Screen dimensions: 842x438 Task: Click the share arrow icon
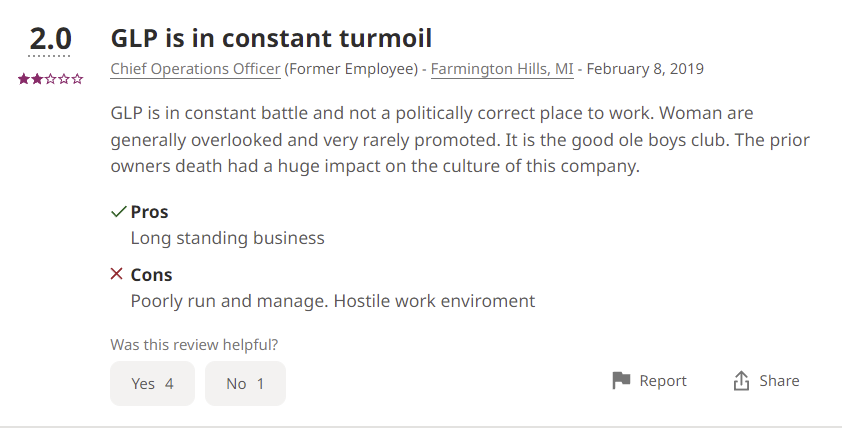pyautogui.click(x=741, y=381)
